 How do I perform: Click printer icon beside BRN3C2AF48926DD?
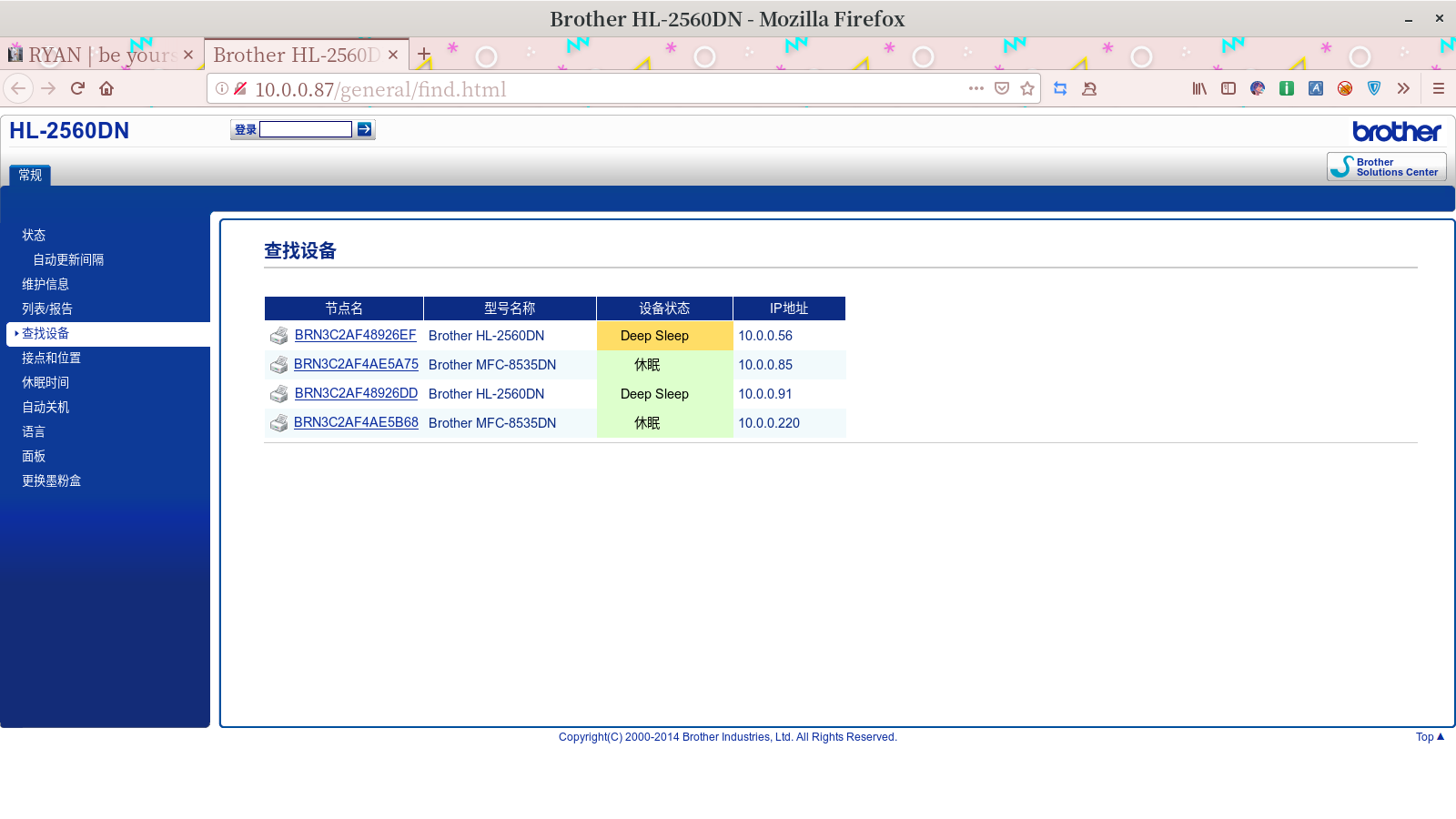coord(279,394)
